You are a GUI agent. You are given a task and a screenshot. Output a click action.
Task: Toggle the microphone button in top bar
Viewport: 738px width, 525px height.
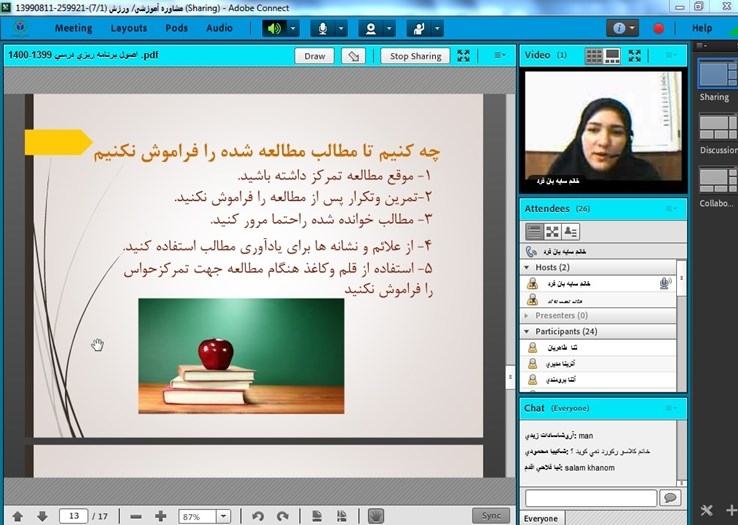pyautogui.click(x=322, y=29)
